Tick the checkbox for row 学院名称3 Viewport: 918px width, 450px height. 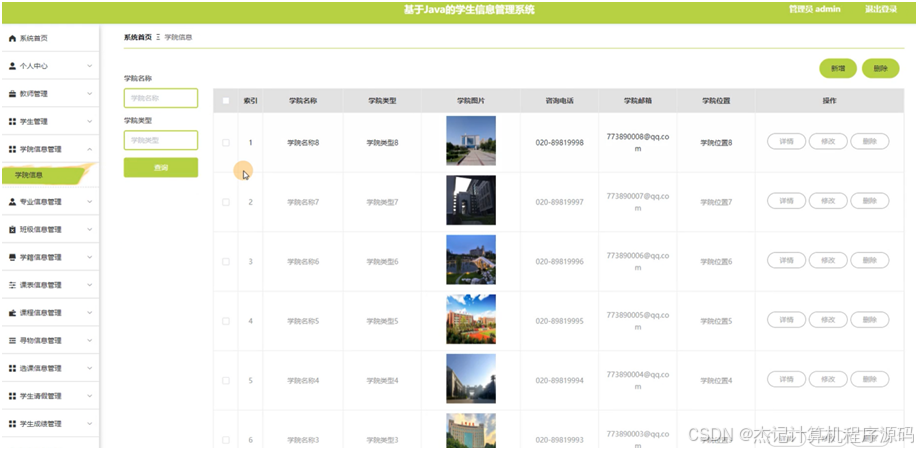pyautogui.click(x=226, y=440)
